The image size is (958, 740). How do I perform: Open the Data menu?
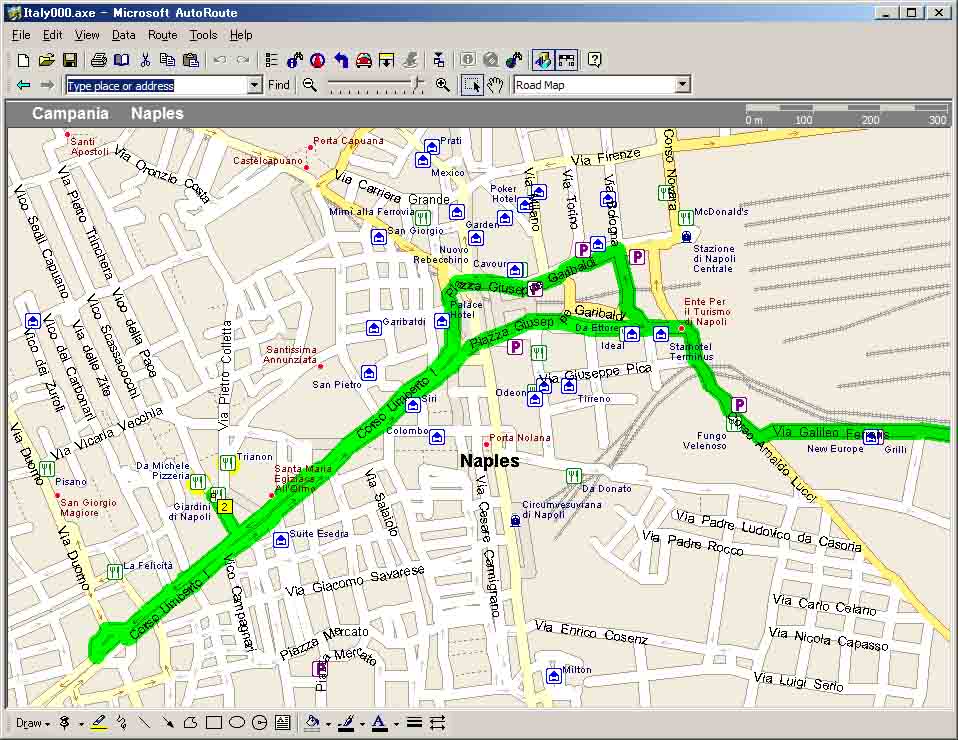pos(123,35)
